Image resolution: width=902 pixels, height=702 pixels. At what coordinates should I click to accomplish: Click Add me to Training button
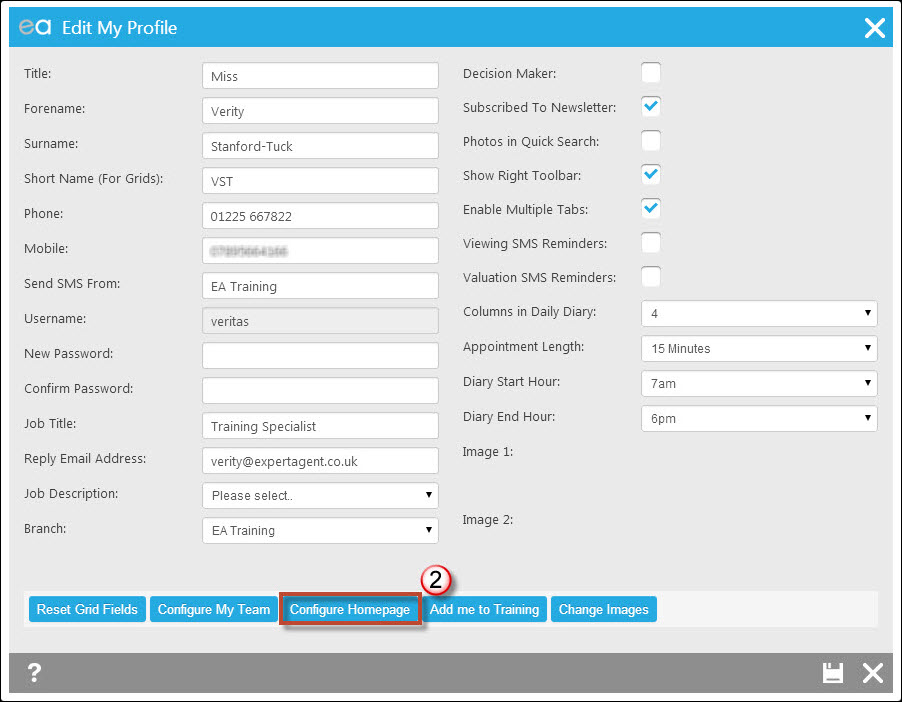point(484,609)
